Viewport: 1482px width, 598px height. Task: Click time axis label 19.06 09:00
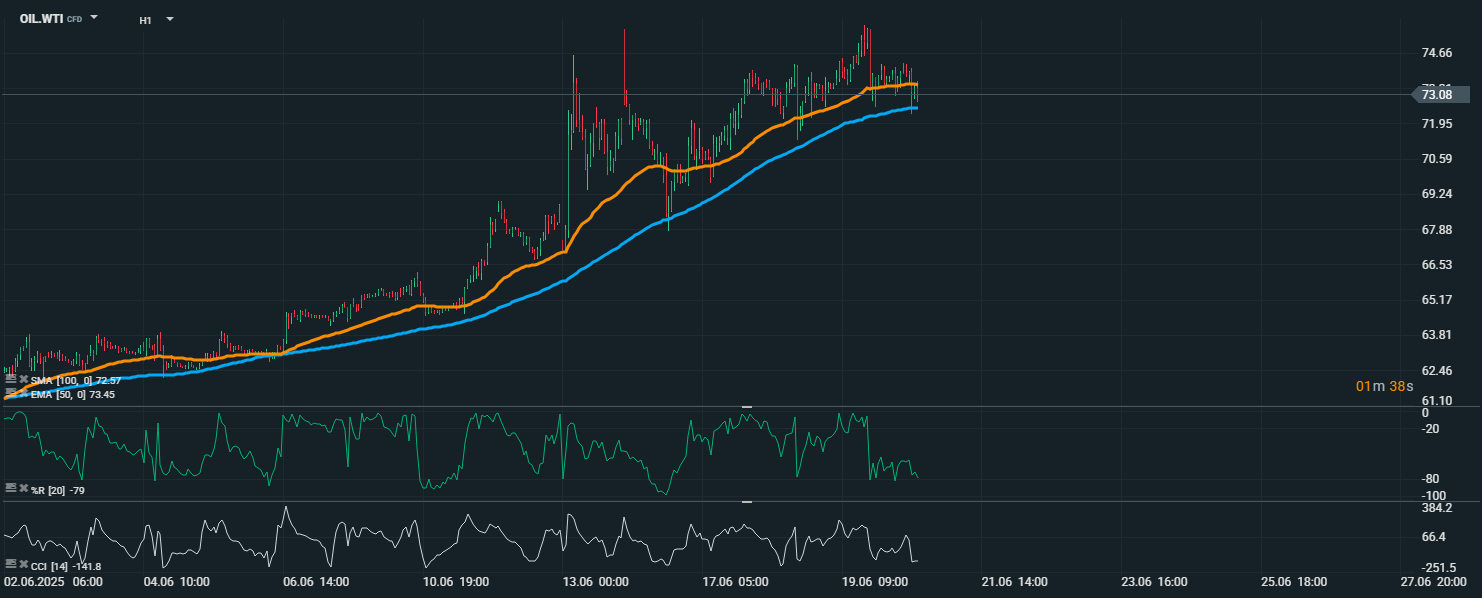[x=875, y=581]
